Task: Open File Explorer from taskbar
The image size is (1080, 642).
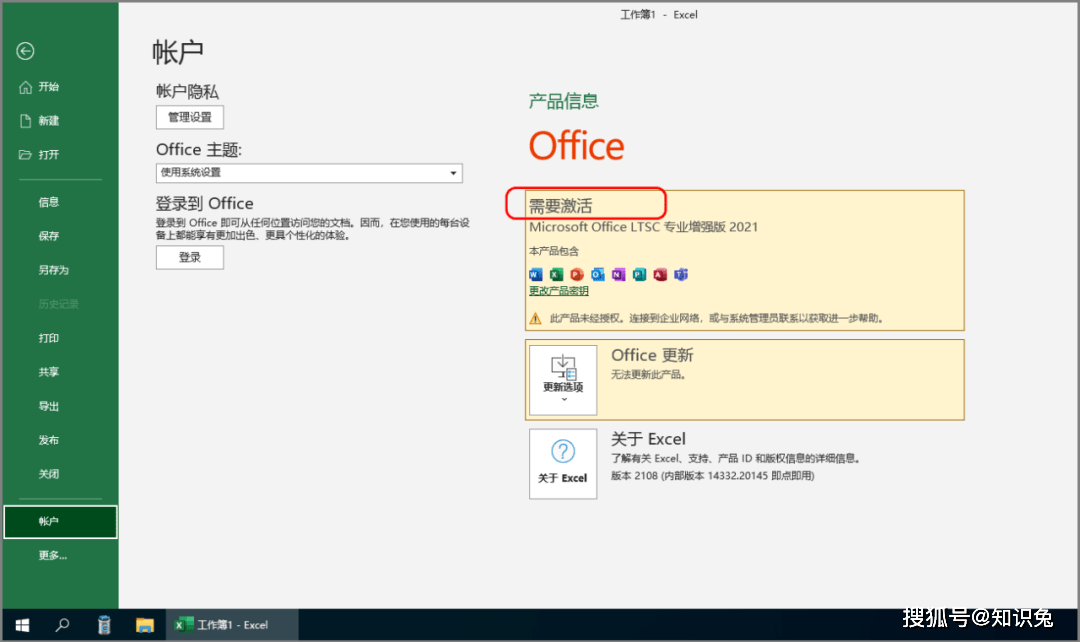Action: coord(145,625)
